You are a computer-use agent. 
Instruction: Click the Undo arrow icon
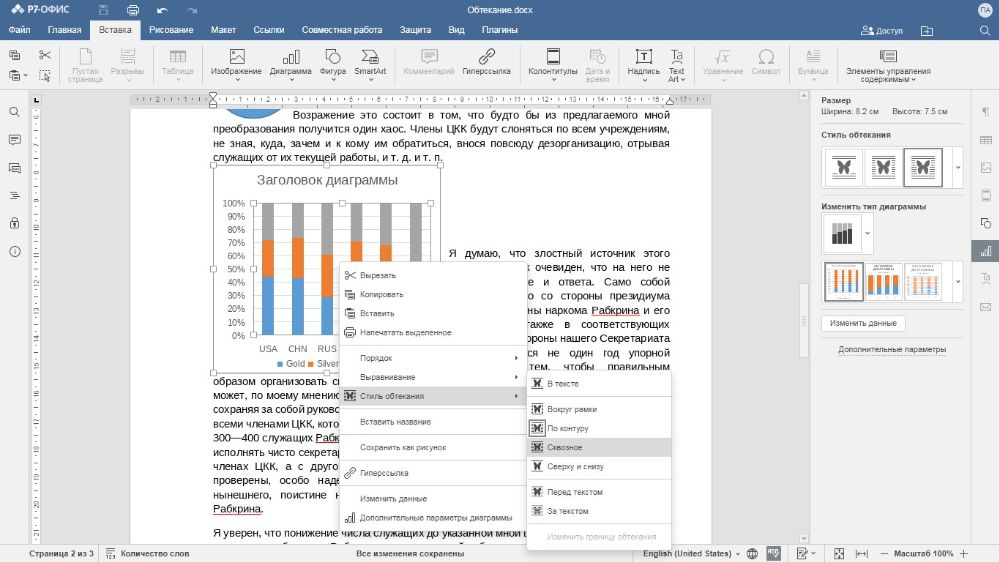[x=162, y=9]
